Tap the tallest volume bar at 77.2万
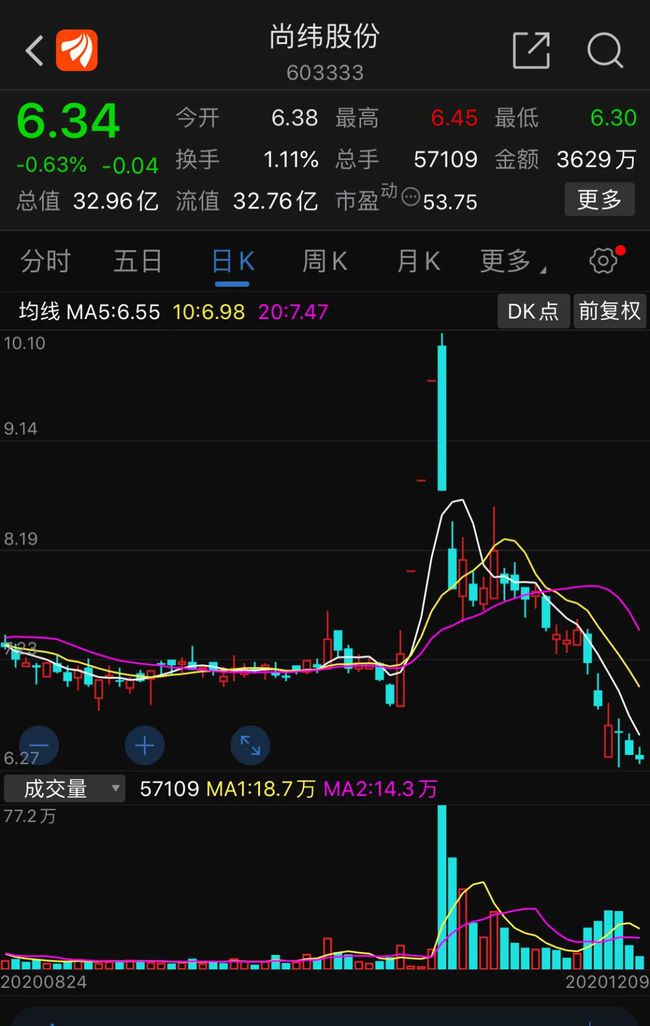The width and height of the screenshot is (650, 1026). [442, 887]
